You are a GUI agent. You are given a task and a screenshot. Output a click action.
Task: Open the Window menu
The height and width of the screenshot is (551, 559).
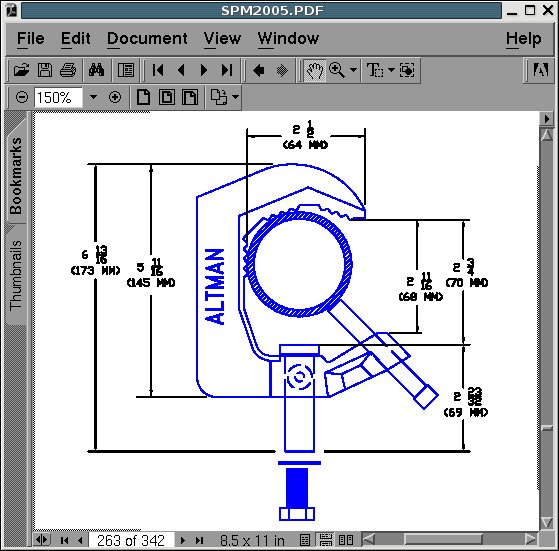click(288, 38)
